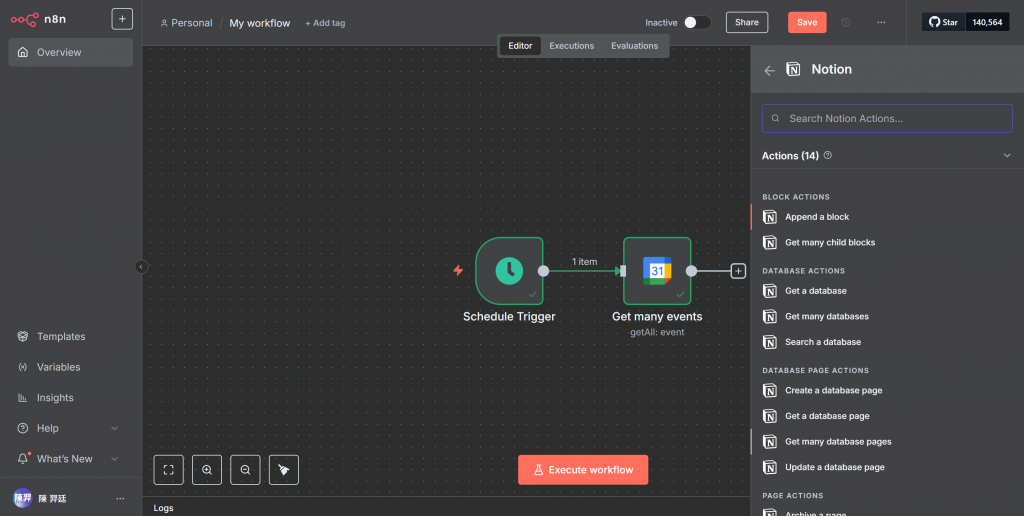The height and width of the screenshot is (516, 1024).
Task: Open the Variables page
Action: pyautogui.click(x=58, y=367)
